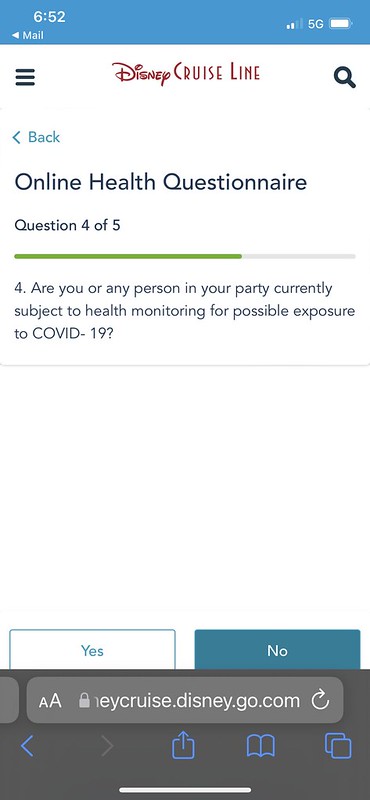Return to the Mail app
Image resolution: width=370 pixels, height=800 pixels.
click(28, 35)
